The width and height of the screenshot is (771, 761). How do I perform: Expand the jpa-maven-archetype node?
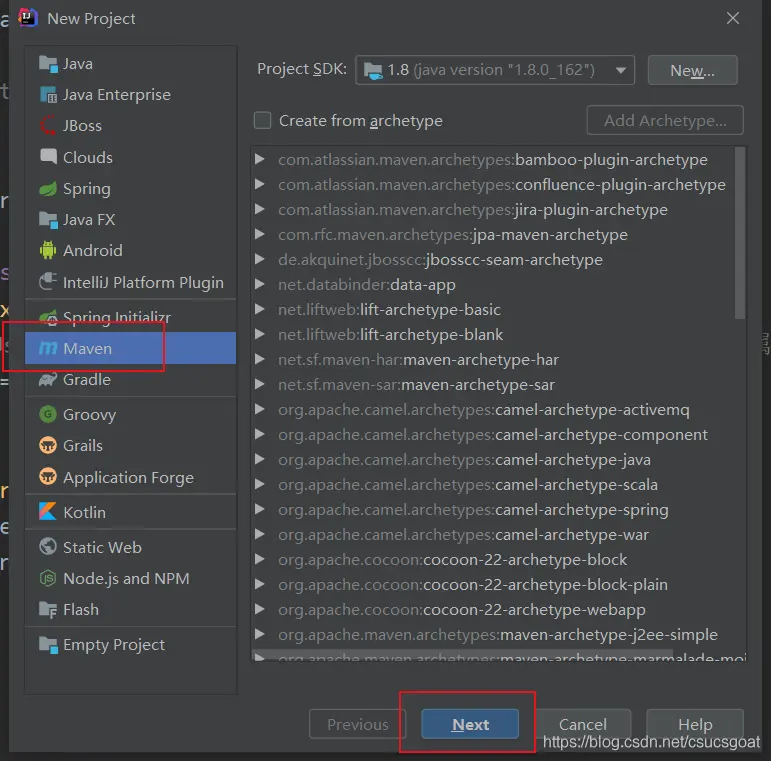pyautogui.click(x=260, y=234)
